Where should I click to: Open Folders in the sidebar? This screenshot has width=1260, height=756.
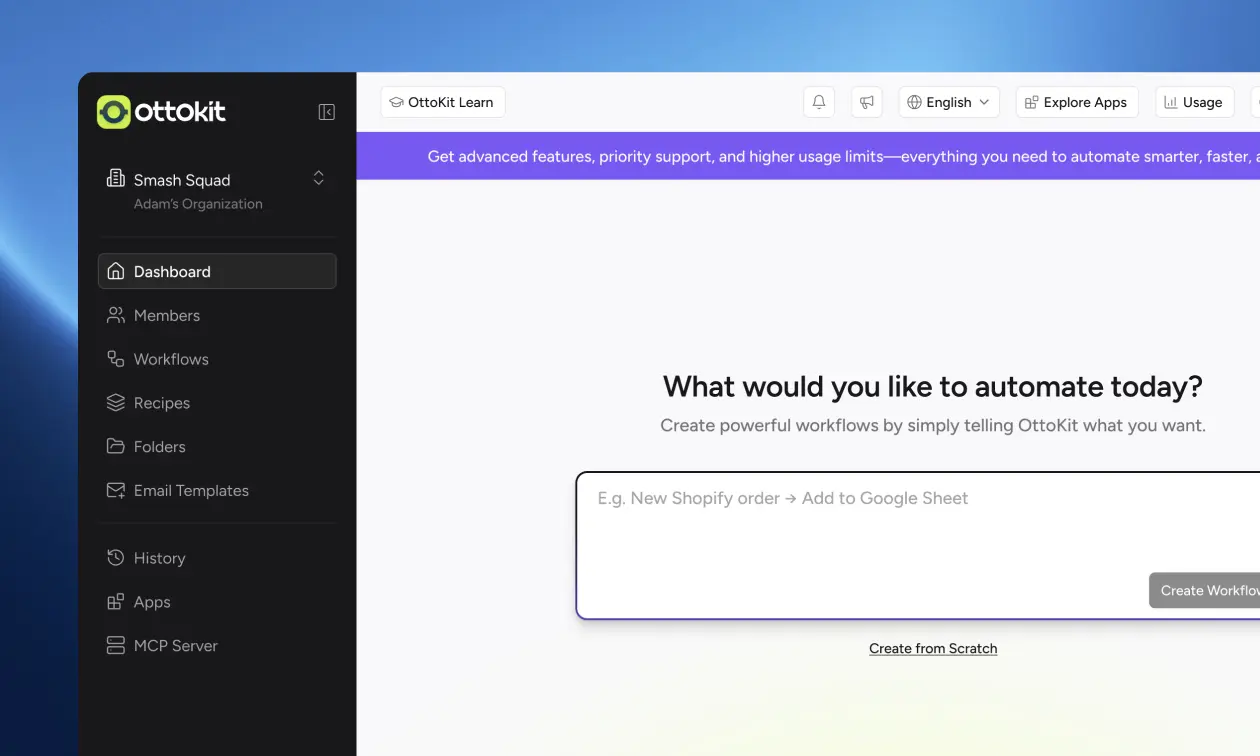point(217,447)
